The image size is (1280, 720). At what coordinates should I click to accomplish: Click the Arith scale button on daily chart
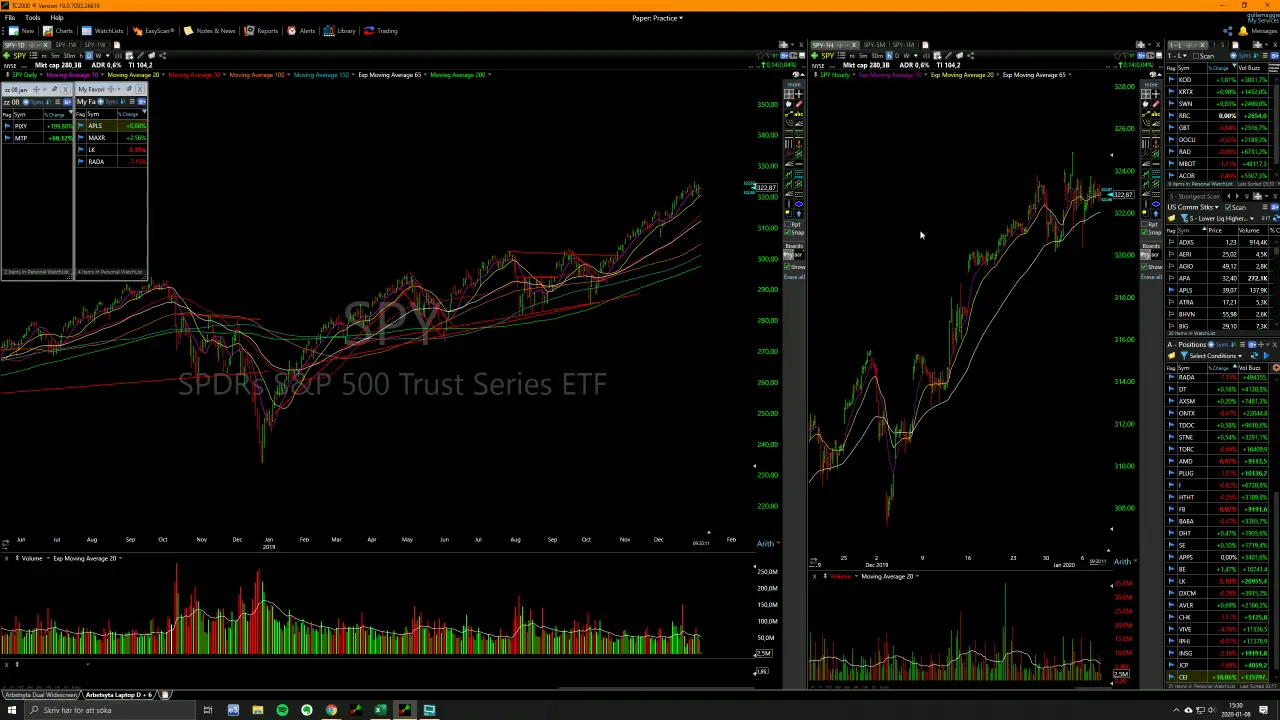click(766, 543)
